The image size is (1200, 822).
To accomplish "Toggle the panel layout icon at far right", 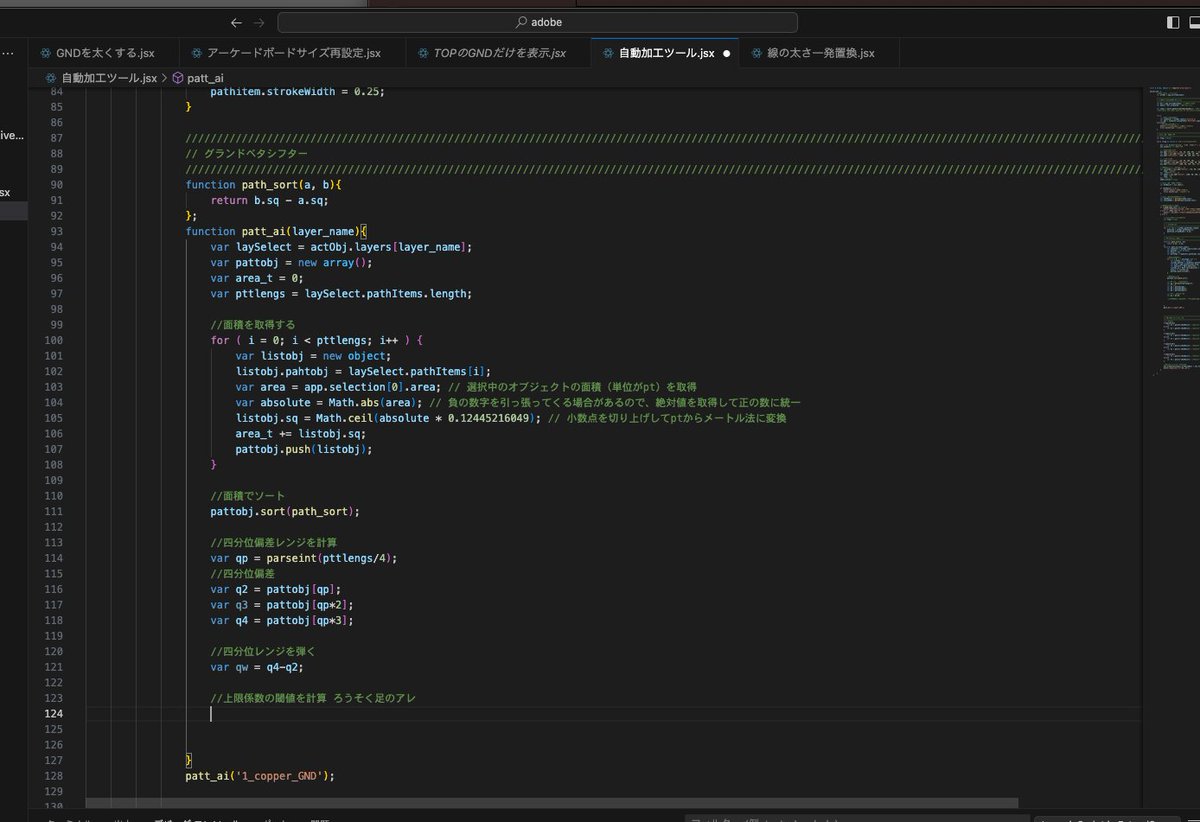I will (1196, 22).
